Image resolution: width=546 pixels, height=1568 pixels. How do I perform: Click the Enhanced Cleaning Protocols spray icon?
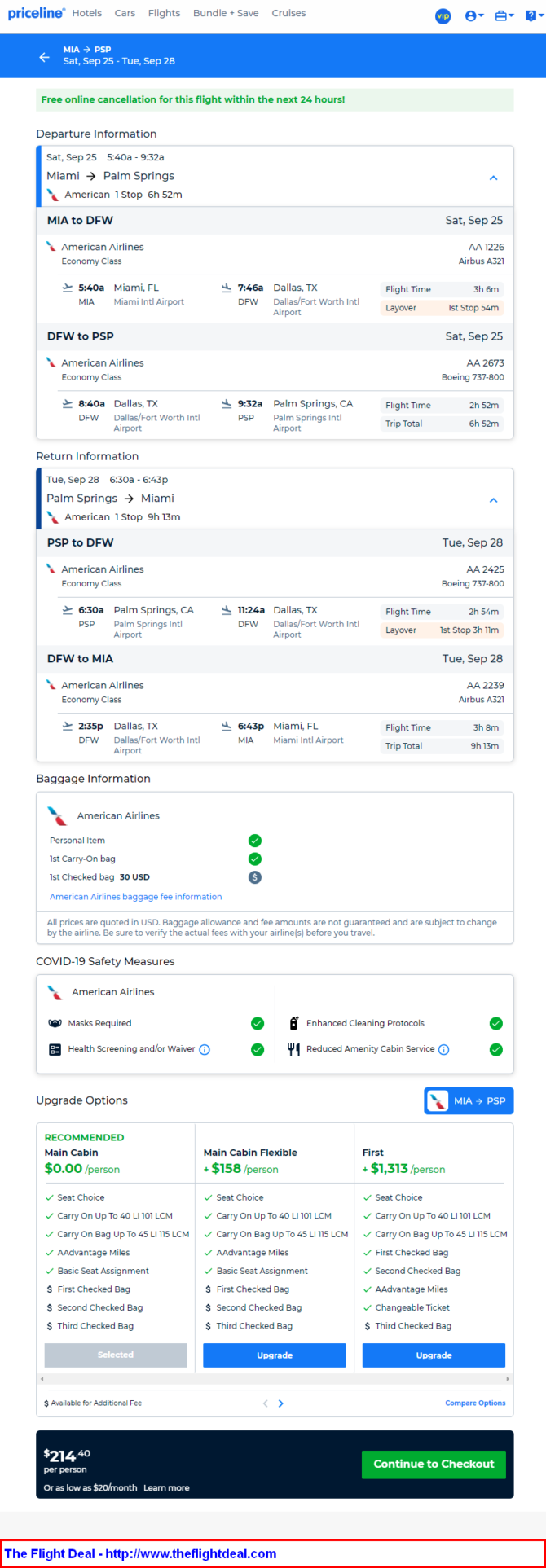tap(294, 1023)
